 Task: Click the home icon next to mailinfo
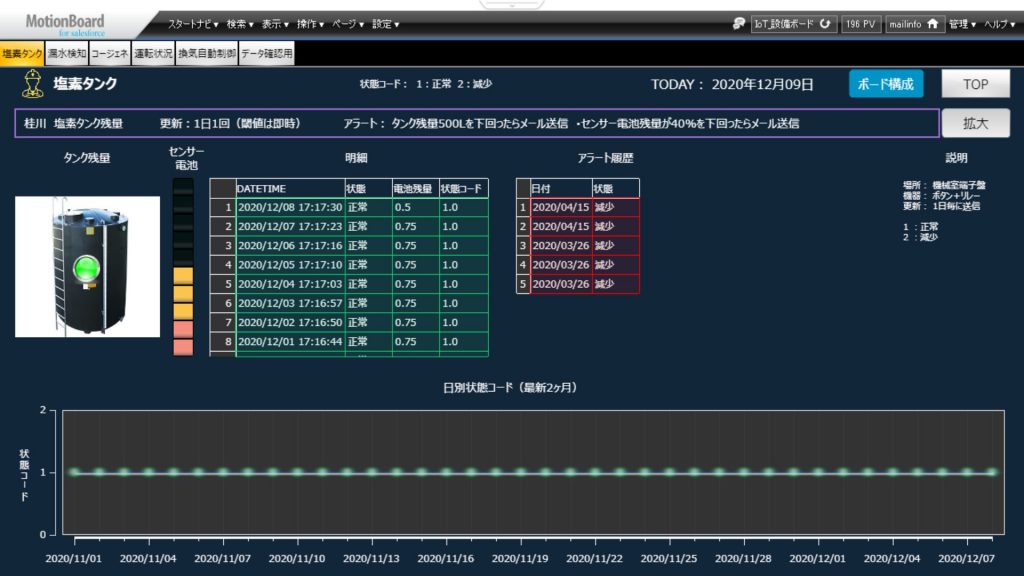click(x=934, y=24)
